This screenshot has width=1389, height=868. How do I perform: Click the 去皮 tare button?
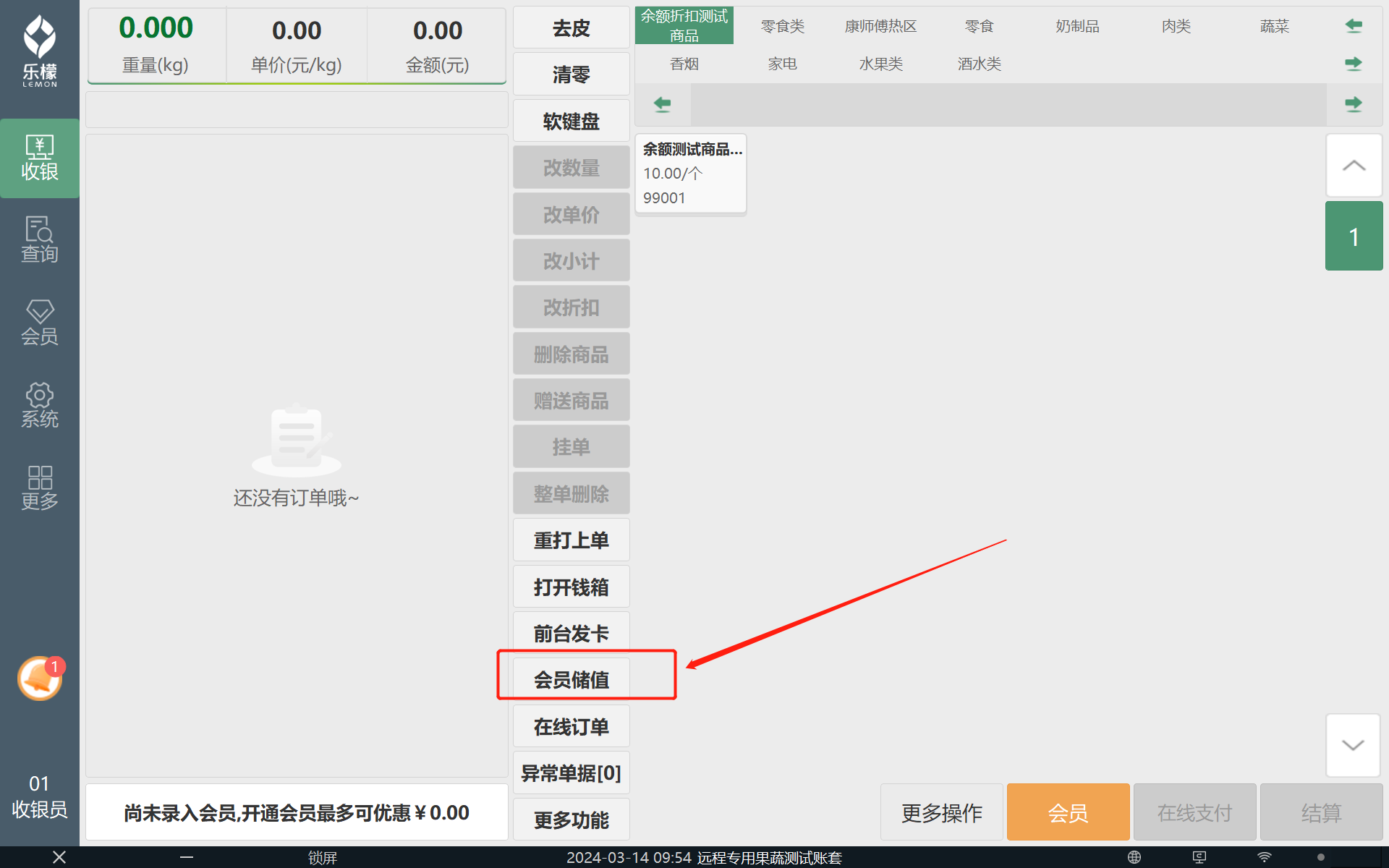click(572, 28)
